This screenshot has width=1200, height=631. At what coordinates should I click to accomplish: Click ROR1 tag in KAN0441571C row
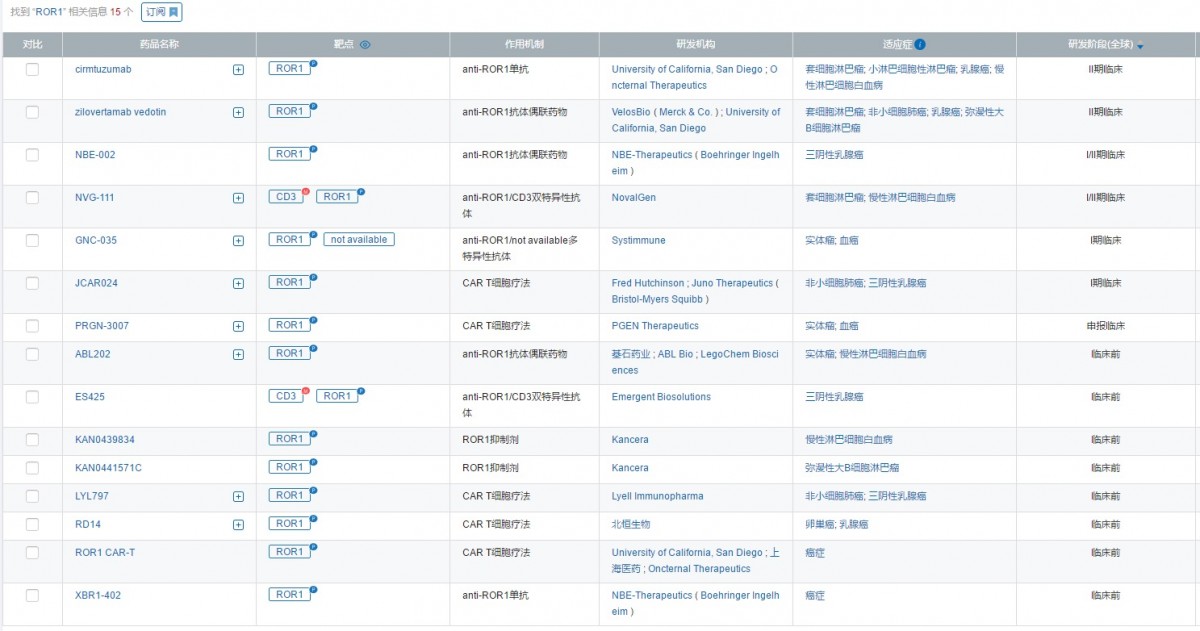tap(290, 467)
